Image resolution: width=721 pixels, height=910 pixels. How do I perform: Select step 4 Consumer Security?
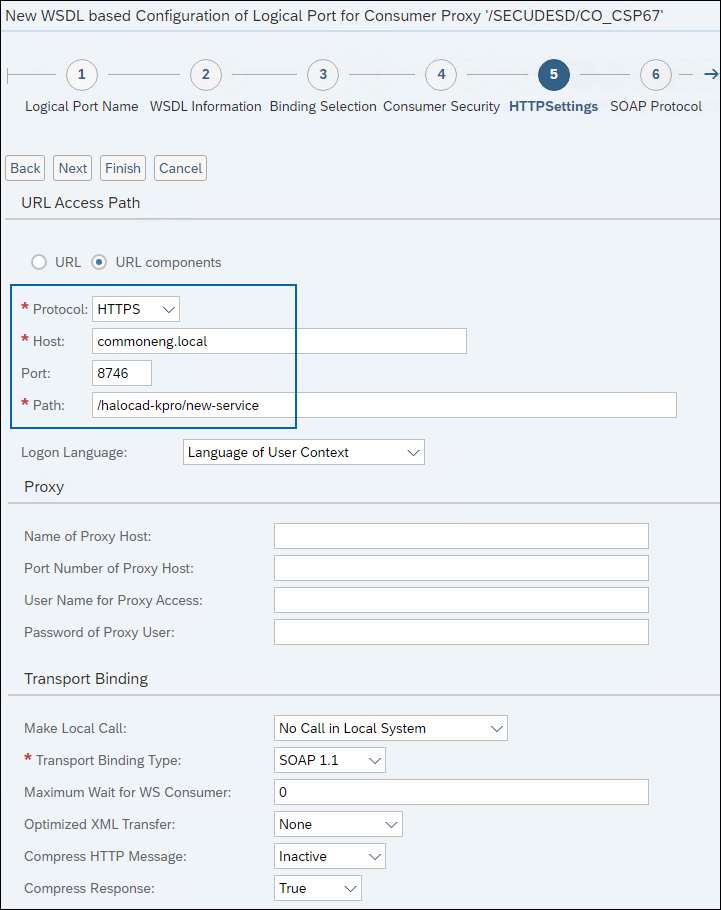441,74
